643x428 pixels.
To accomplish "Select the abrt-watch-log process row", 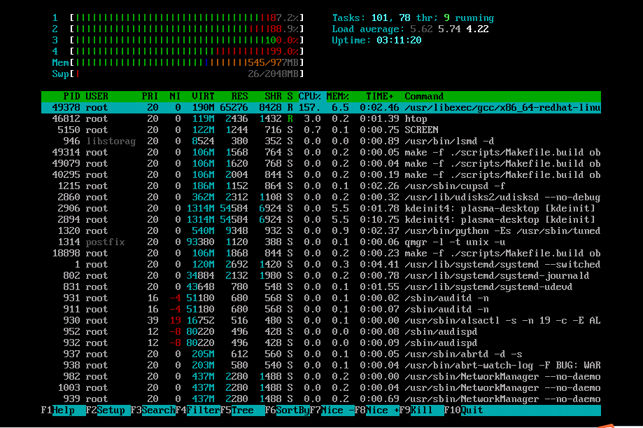I will click(x=321, y=365).
